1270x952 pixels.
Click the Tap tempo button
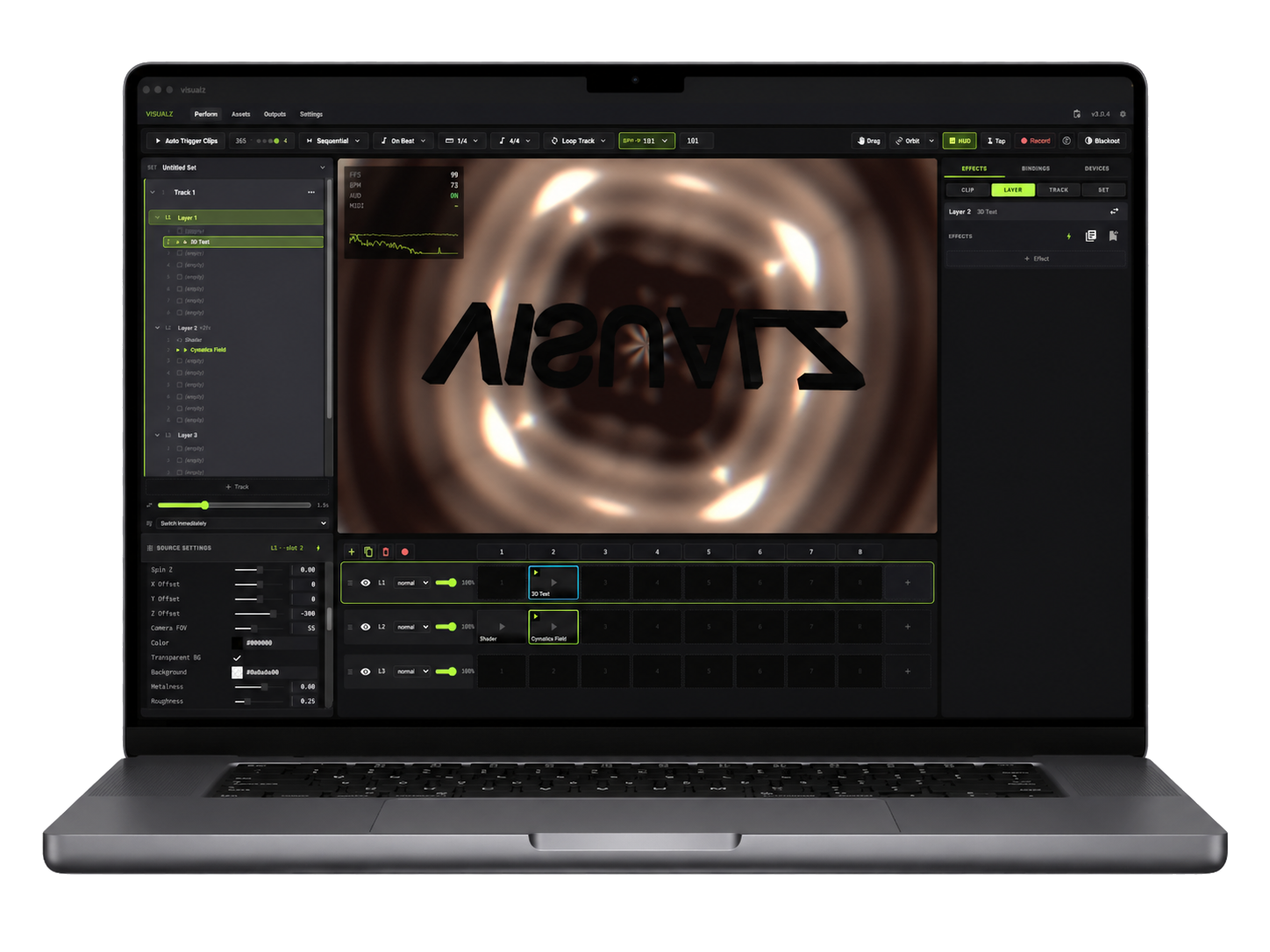996,140
